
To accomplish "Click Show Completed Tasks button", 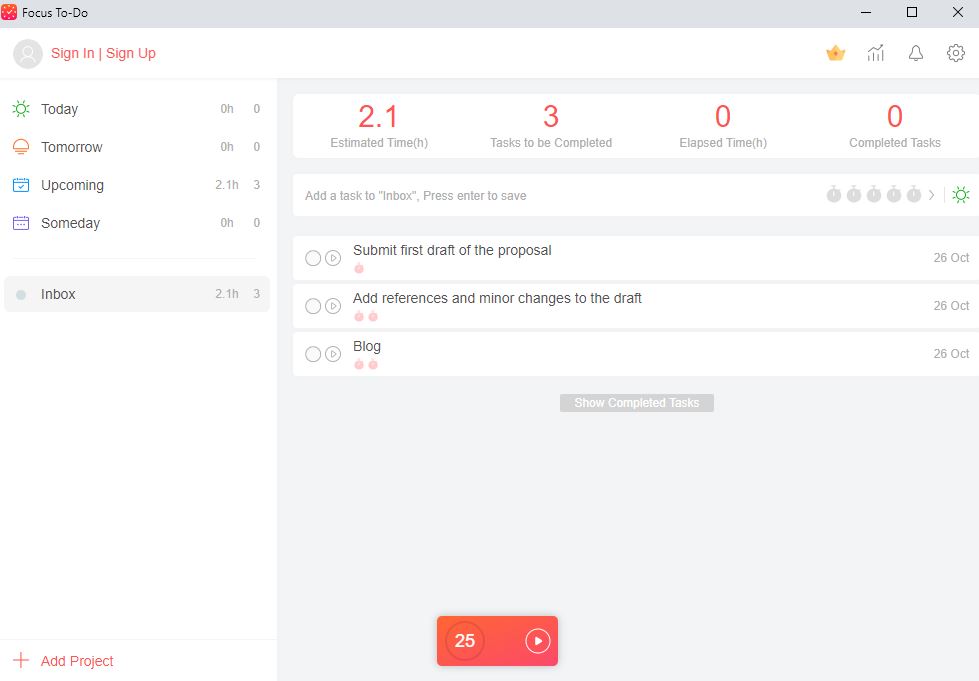I will 637,403.
